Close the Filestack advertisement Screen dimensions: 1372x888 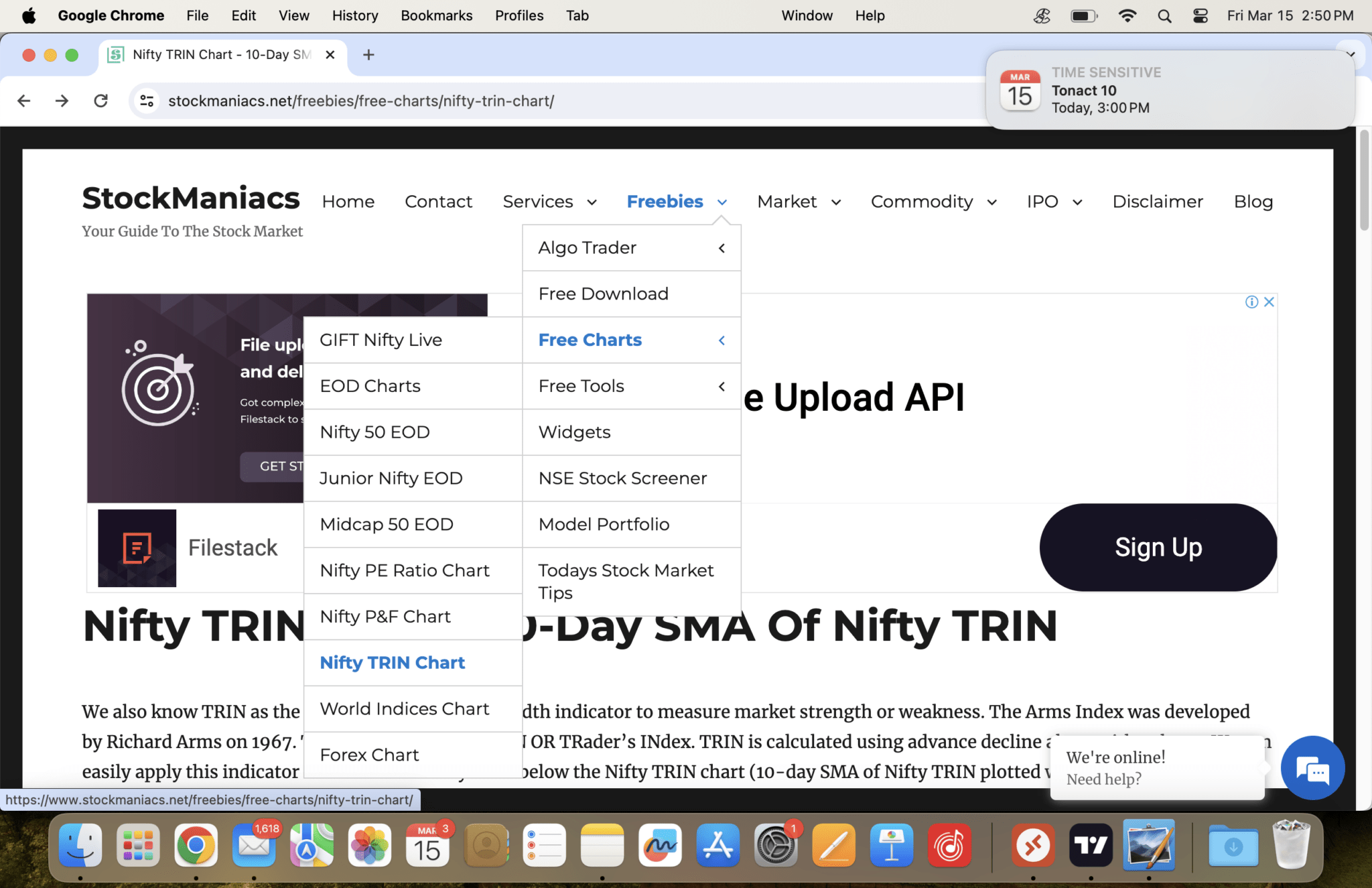pos(1269,302)
